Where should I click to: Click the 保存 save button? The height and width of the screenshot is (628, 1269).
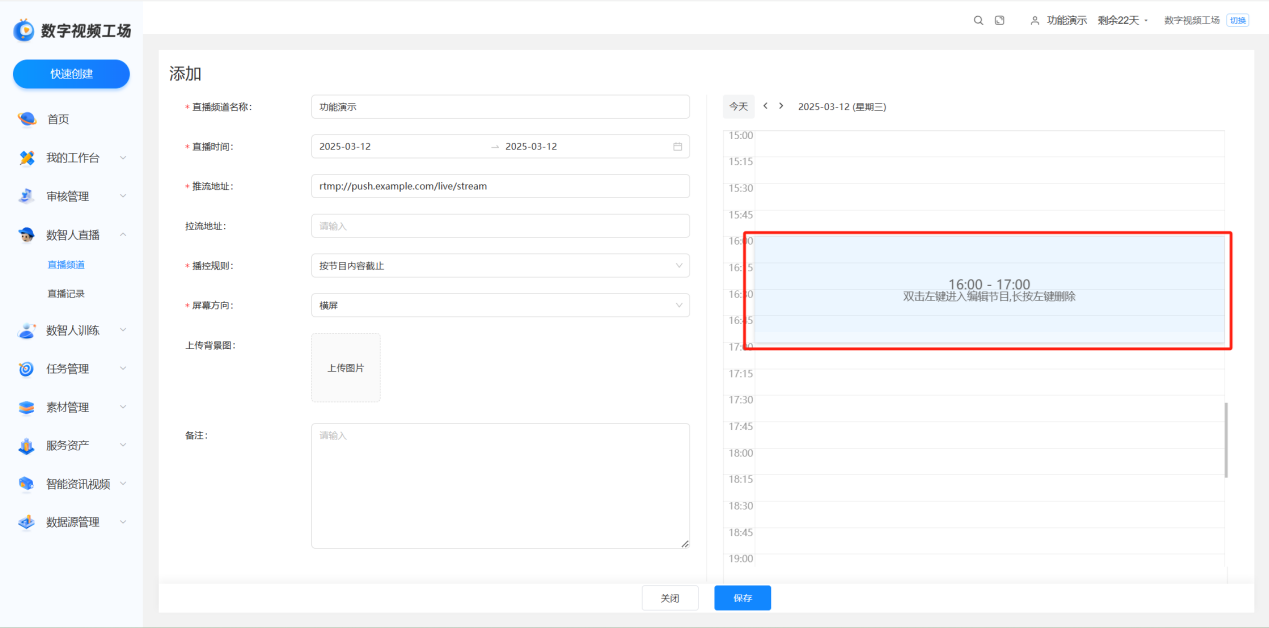pos(742,598)
